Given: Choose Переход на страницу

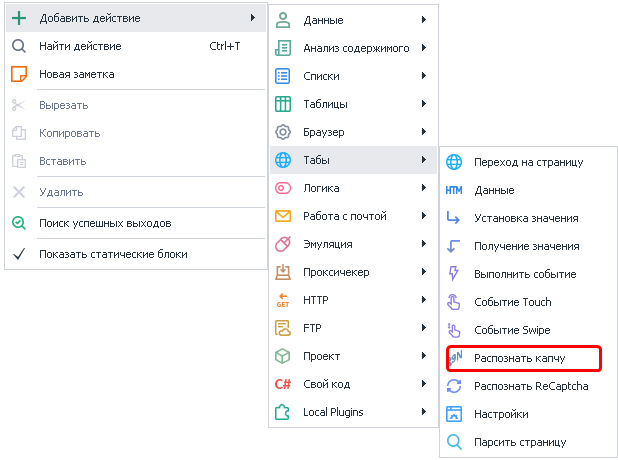Looking at the screenshot, I should tap(530, 162).
